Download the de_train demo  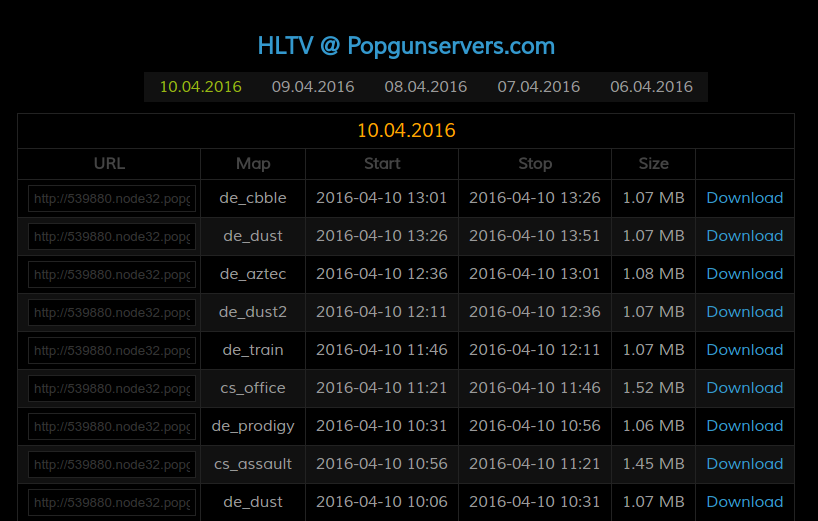744,350
